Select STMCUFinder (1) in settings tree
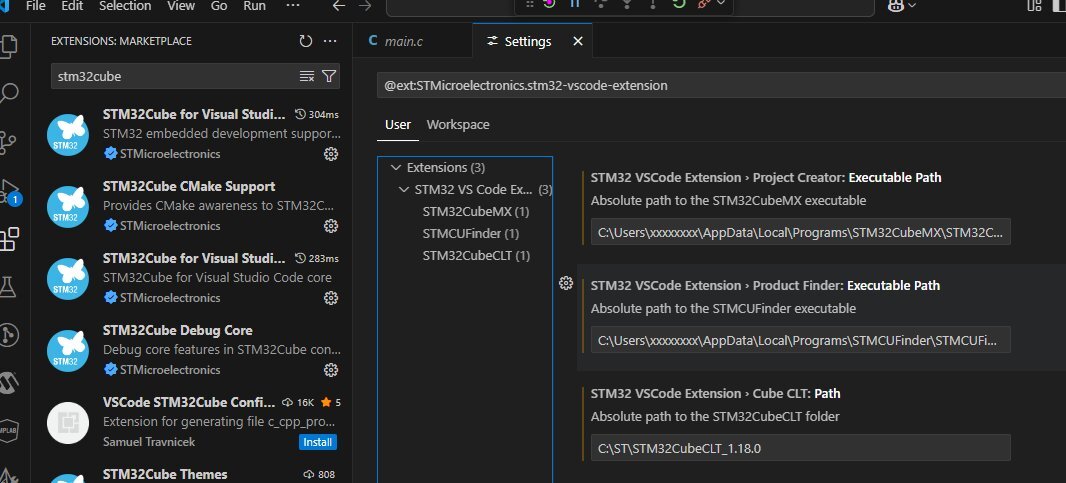The height and width of the screenshot is (483, 1066). 470,233
